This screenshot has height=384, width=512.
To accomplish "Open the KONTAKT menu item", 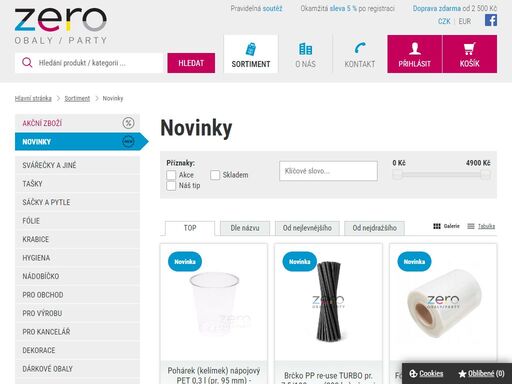I will coord(360,54).
